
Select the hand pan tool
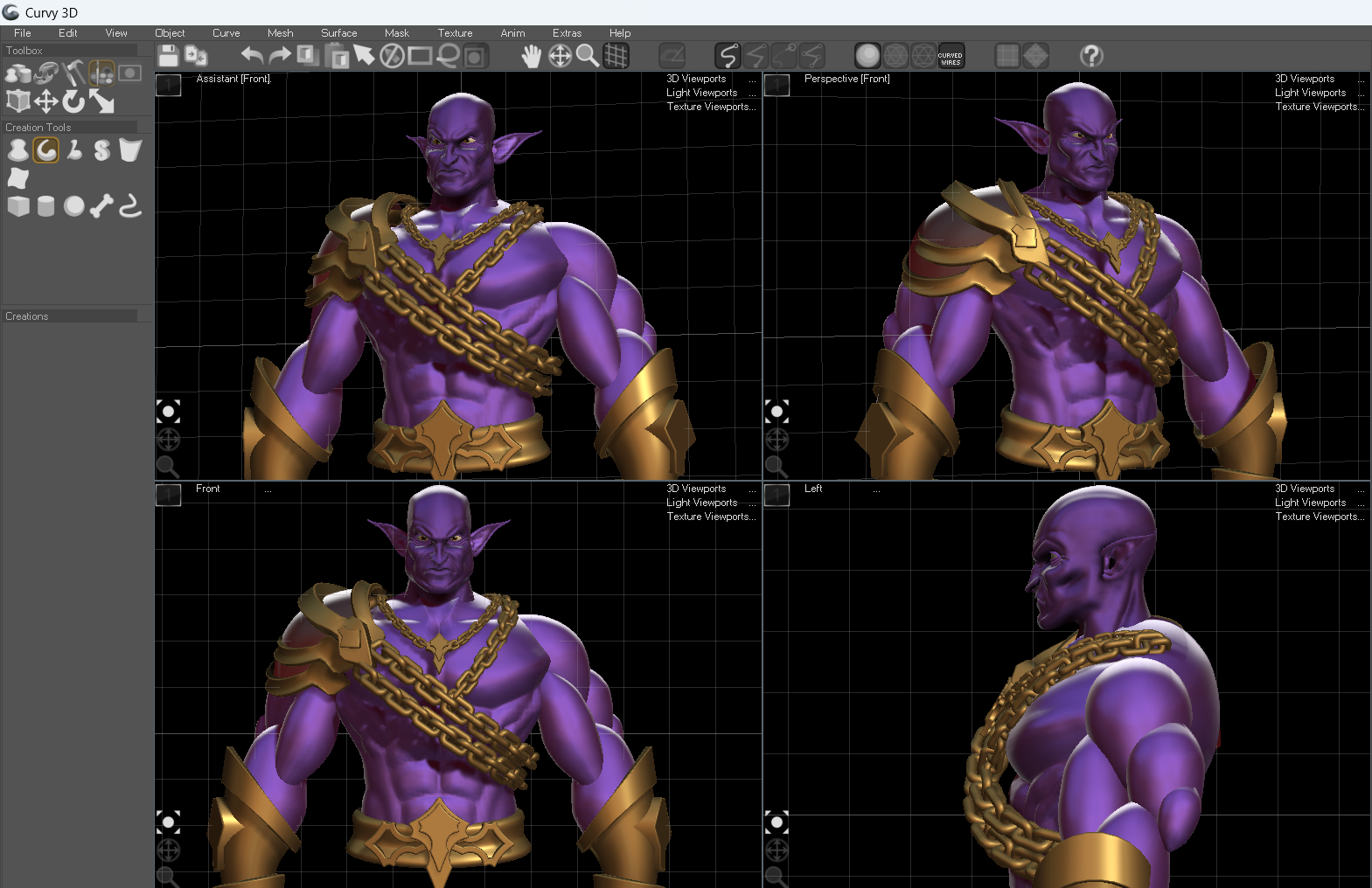click(532, 56)
